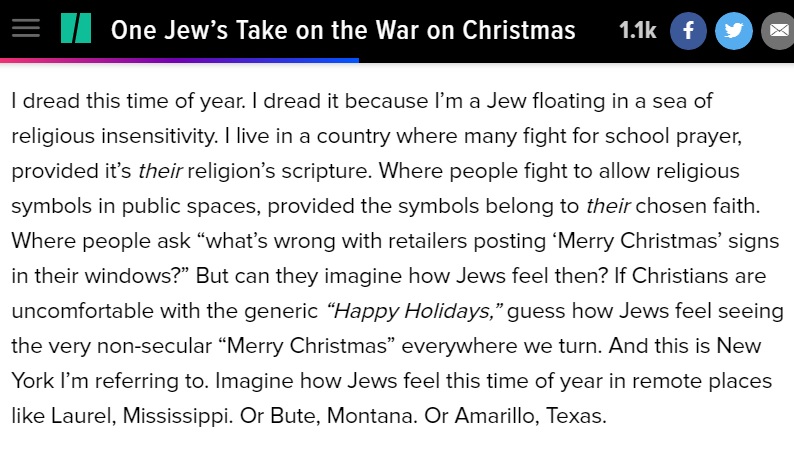
Task: Click the green HuffPost logo
Action: pos(76,28)
